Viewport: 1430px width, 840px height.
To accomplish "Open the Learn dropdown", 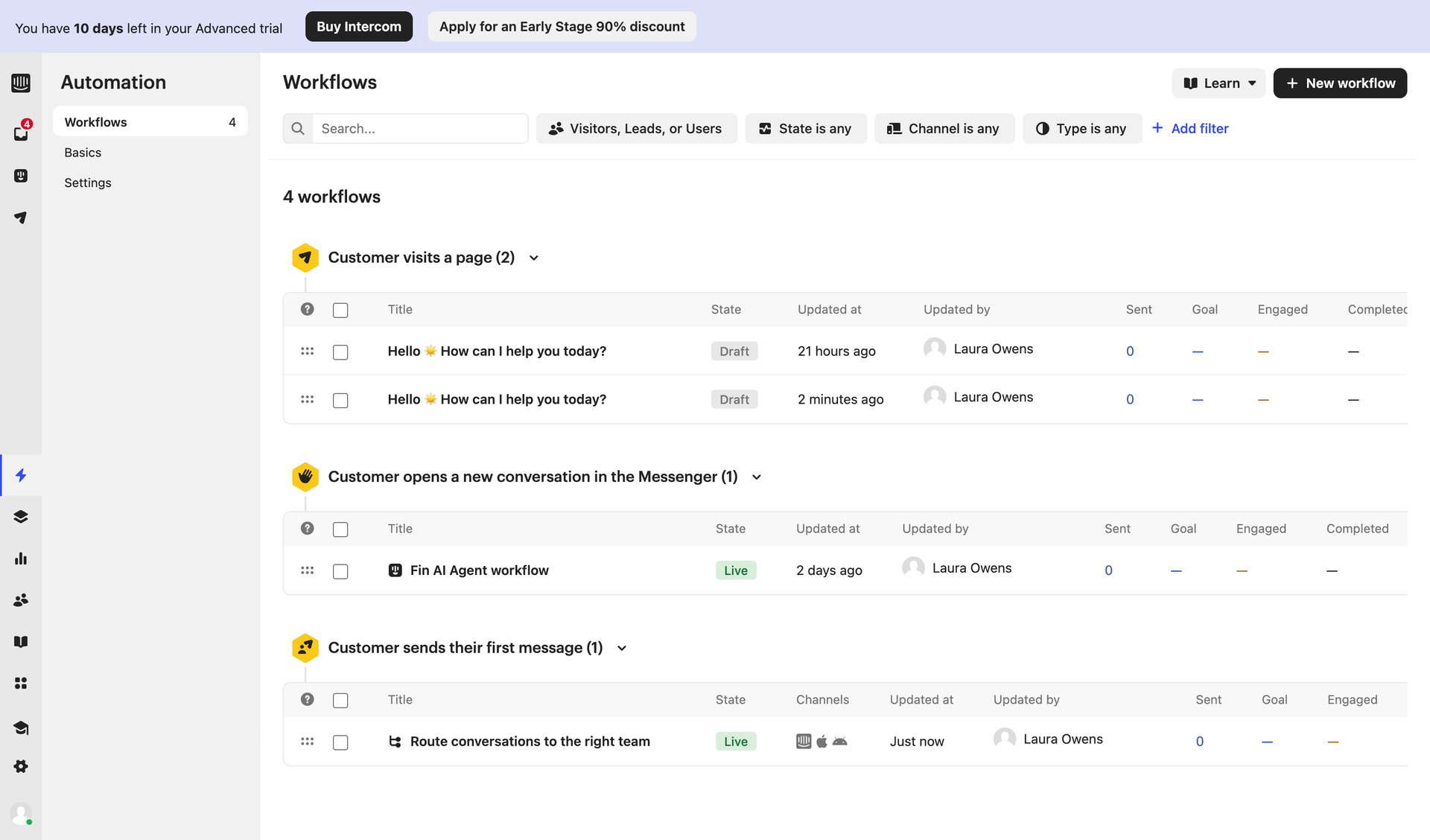I will pyautogui.click(x=1218, y=83).
